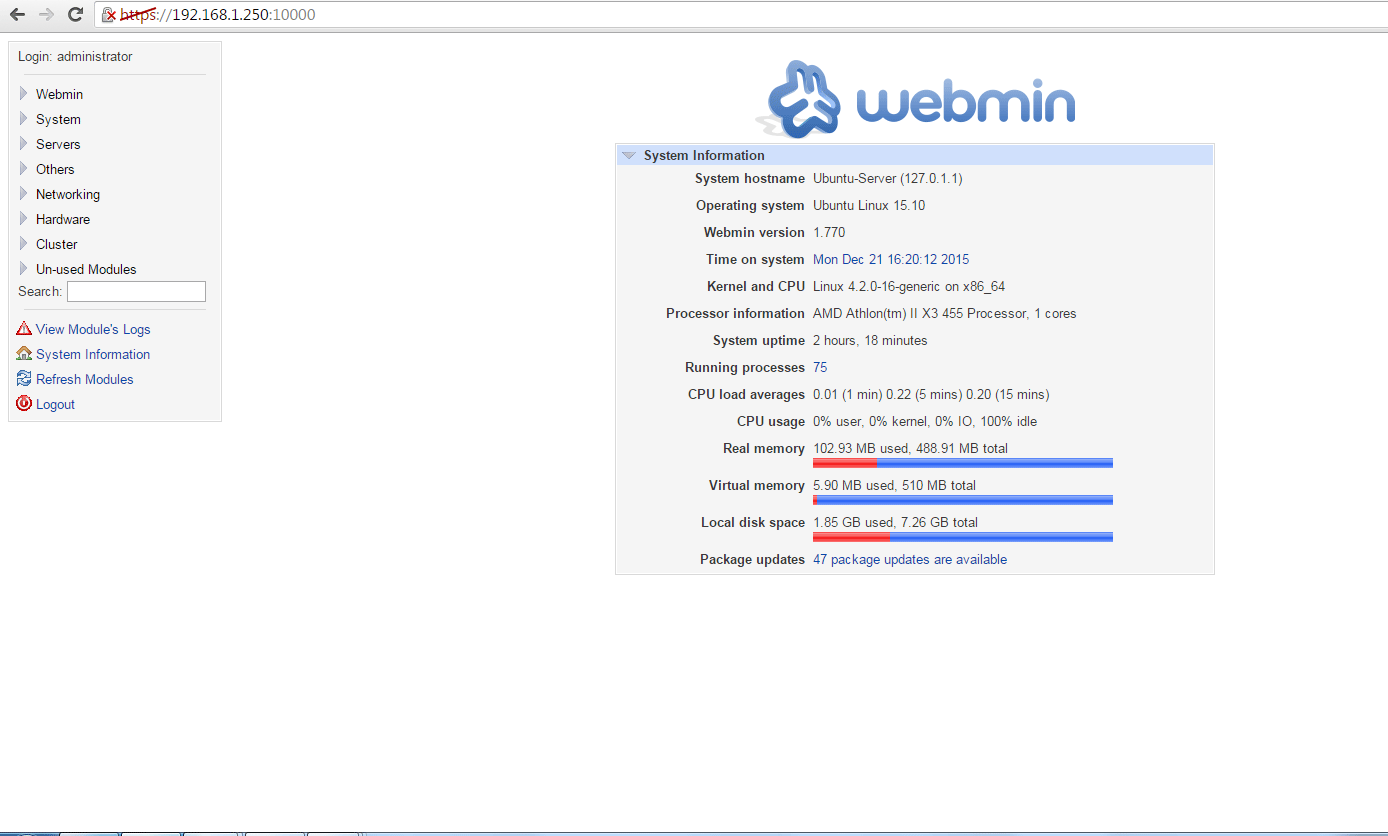Open the Cluster menu category
This screenshot has height=836, width=1388.
[x=57, y=244]
